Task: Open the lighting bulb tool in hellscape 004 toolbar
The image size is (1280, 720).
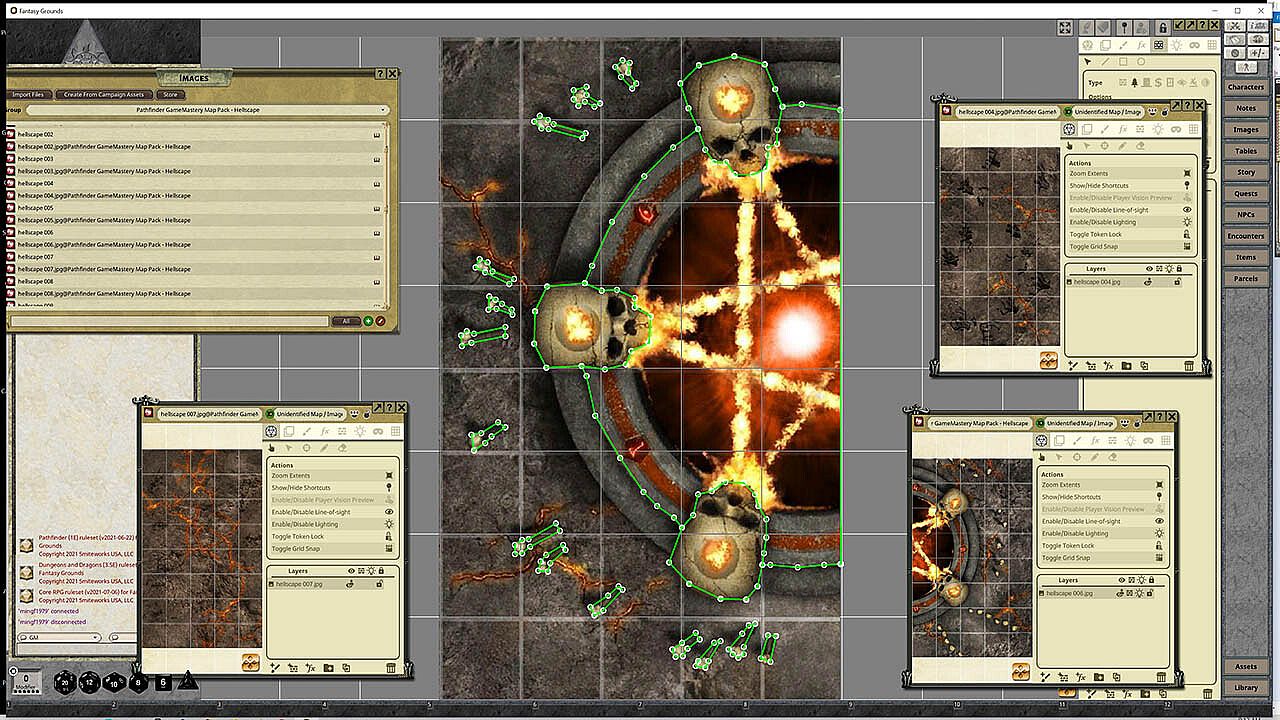Action: (1158, 129)
